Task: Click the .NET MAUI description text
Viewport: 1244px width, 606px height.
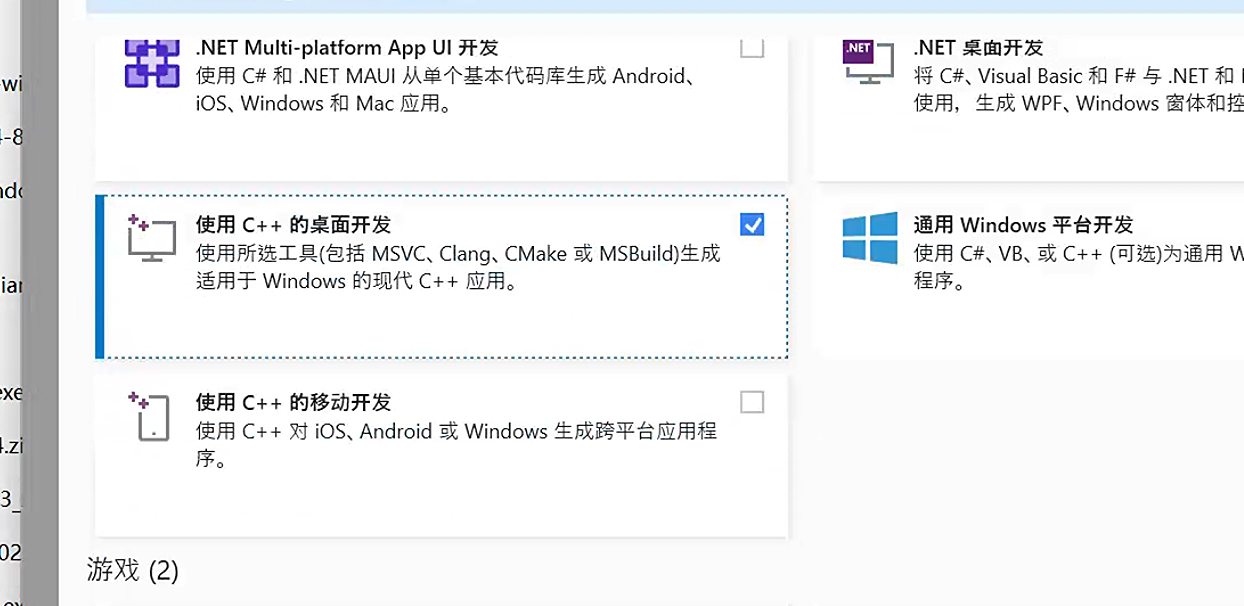Action: pyautogui.click(x=446, y=89)
